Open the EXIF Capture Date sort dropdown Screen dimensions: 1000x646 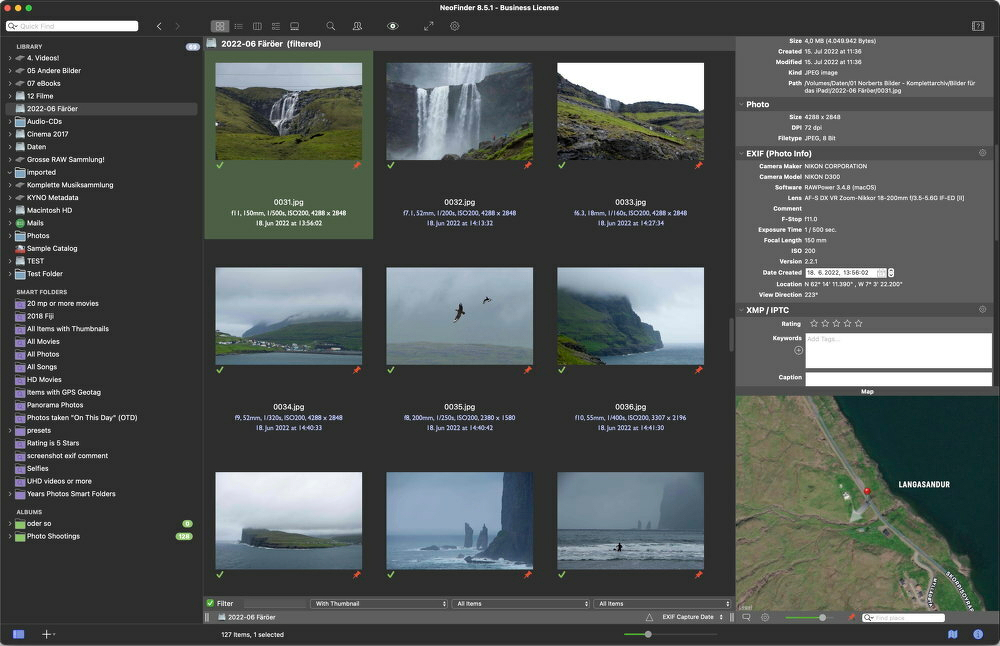[692, 618]
